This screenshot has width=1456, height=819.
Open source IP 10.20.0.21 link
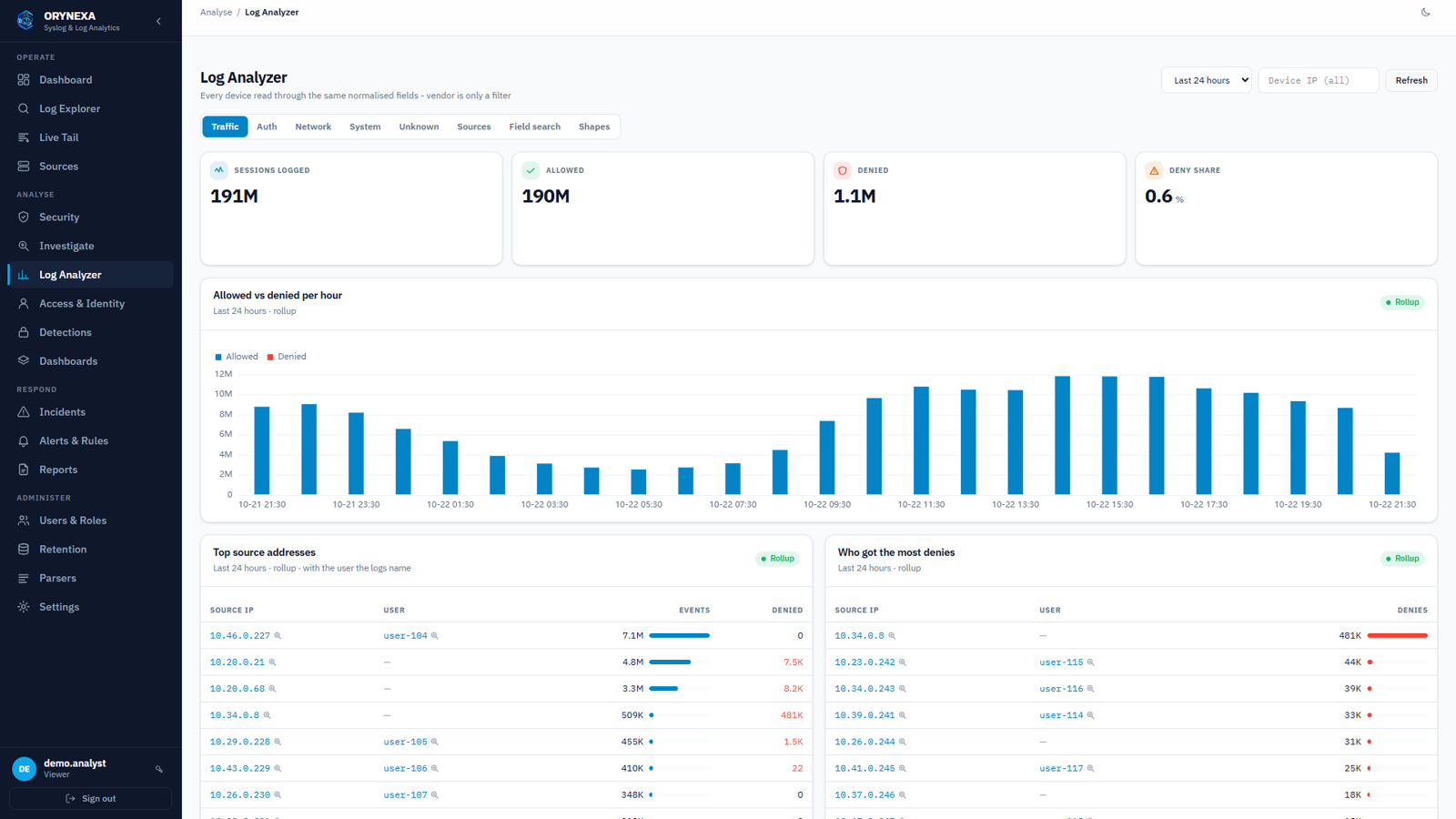click(x=238, y=662)
